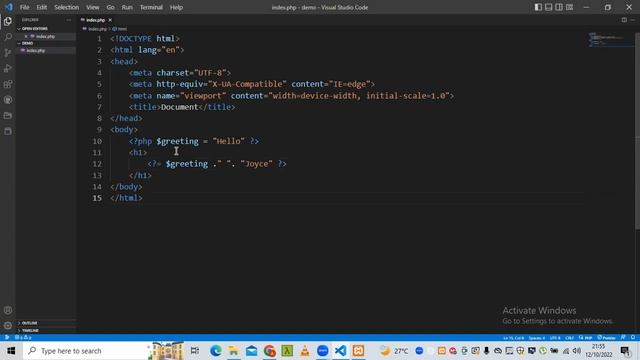
Task: Click line and column indicator in status bar
Action: 513,338
